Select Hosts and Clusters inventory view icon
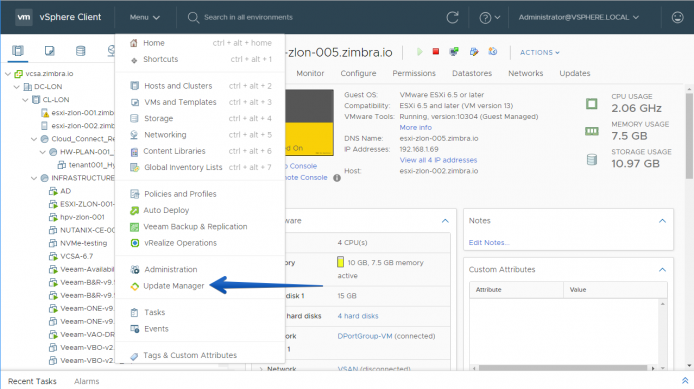 coord(18,50)
